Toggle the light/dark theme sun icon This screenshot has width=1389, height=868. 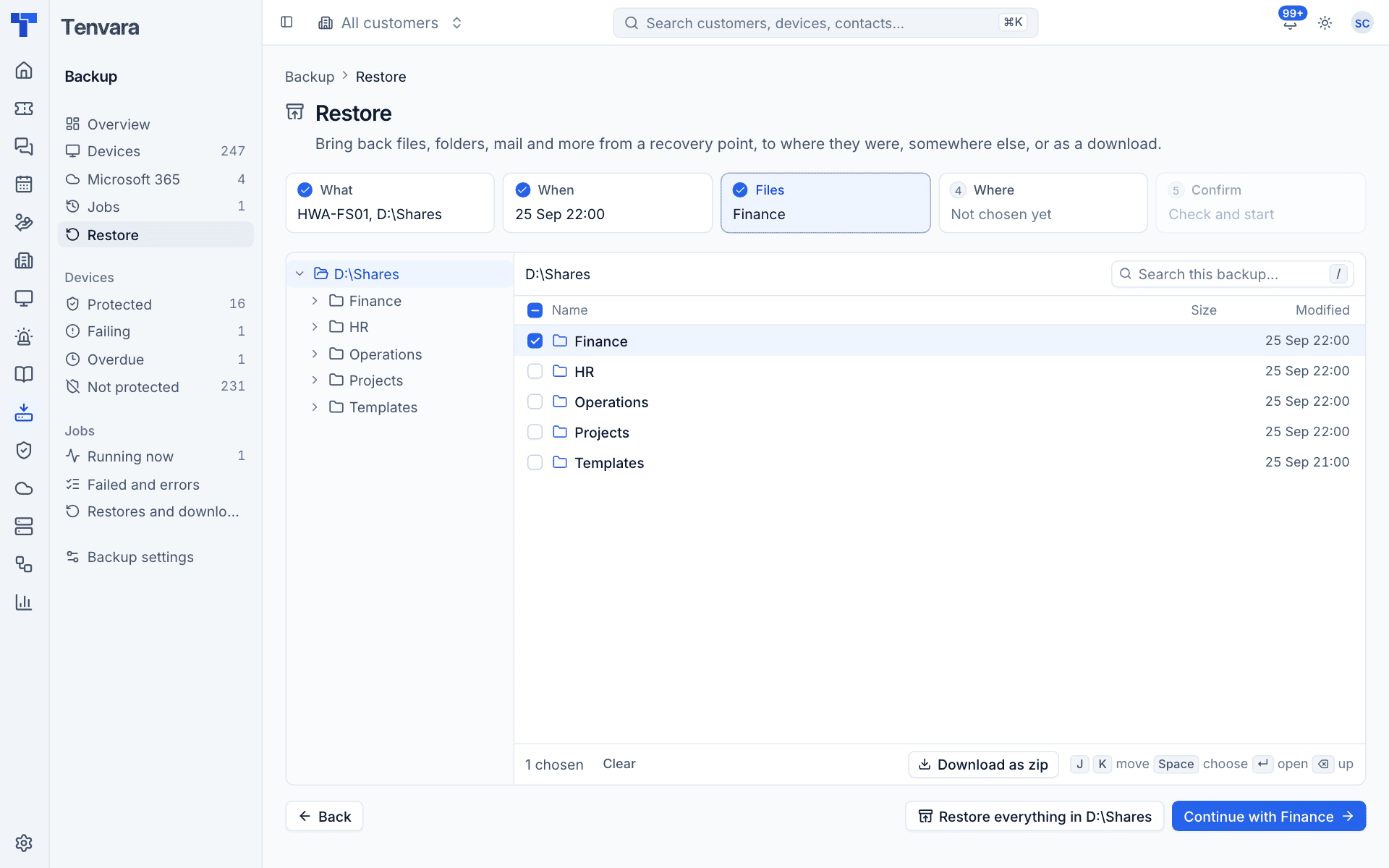click(1325, 23)
